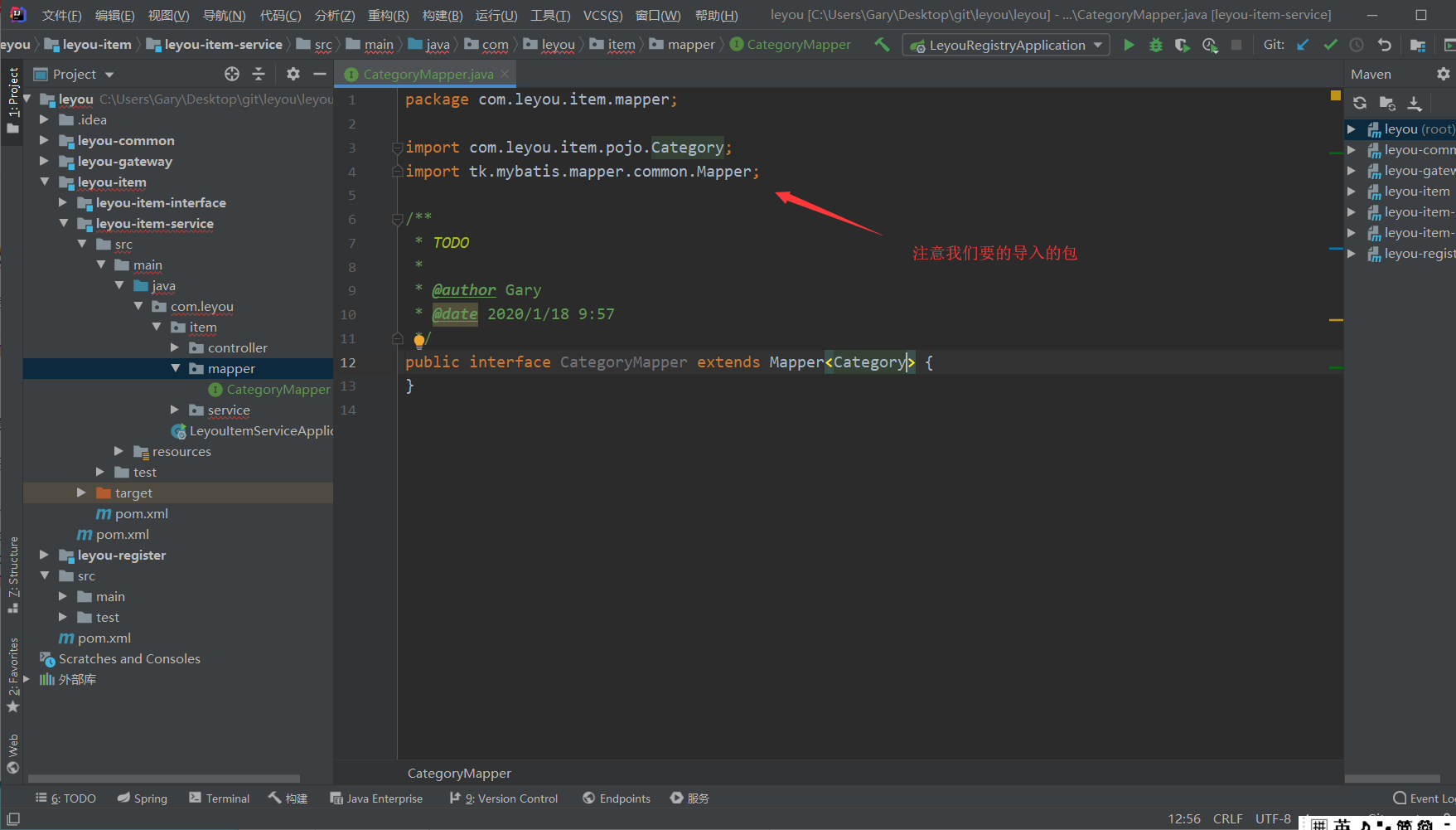1456x830 pixels.
Task: Commit changes with Git checkmark icon
Action: 1330,45
